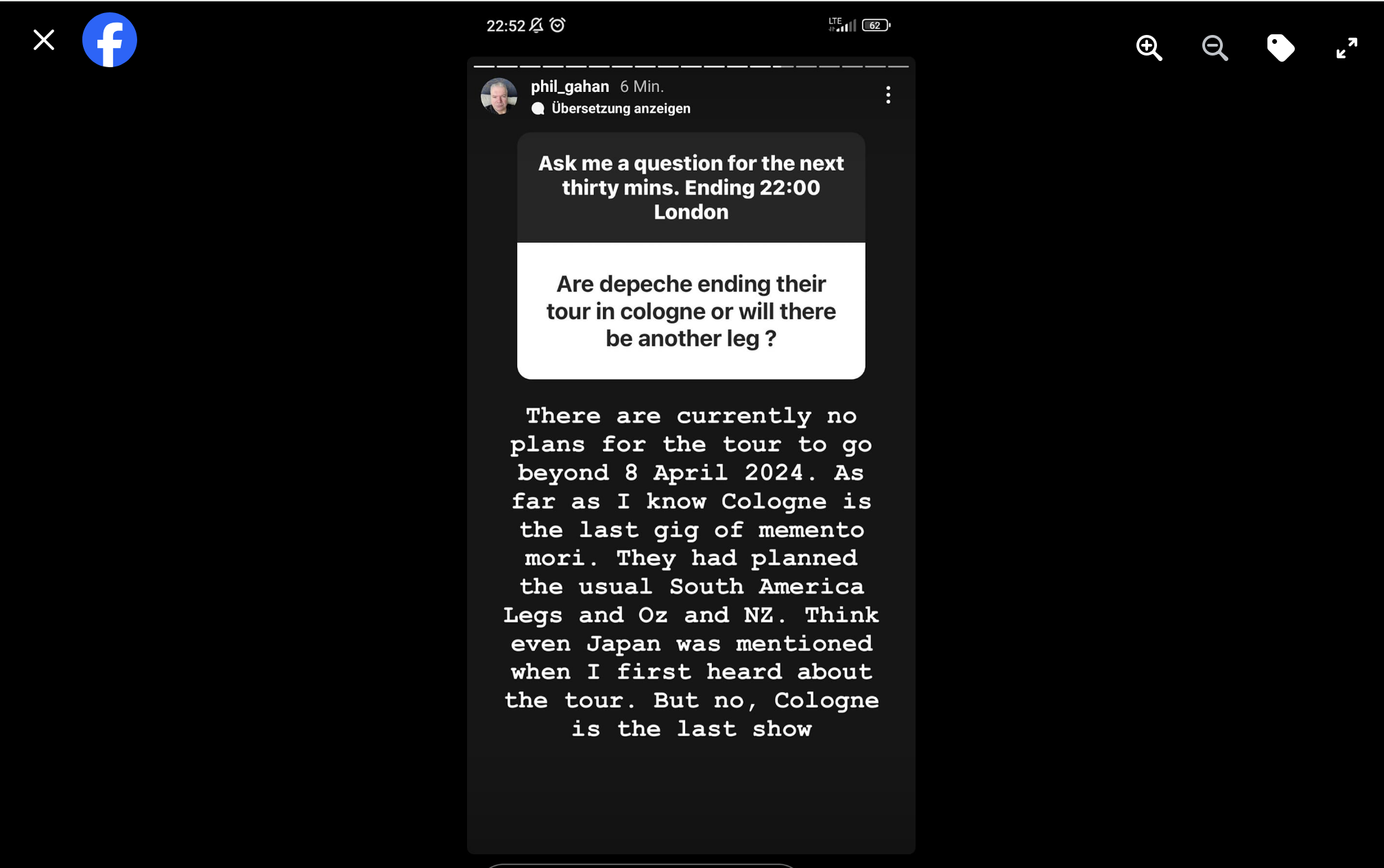Click the tag photo icon

(1280, 48)
